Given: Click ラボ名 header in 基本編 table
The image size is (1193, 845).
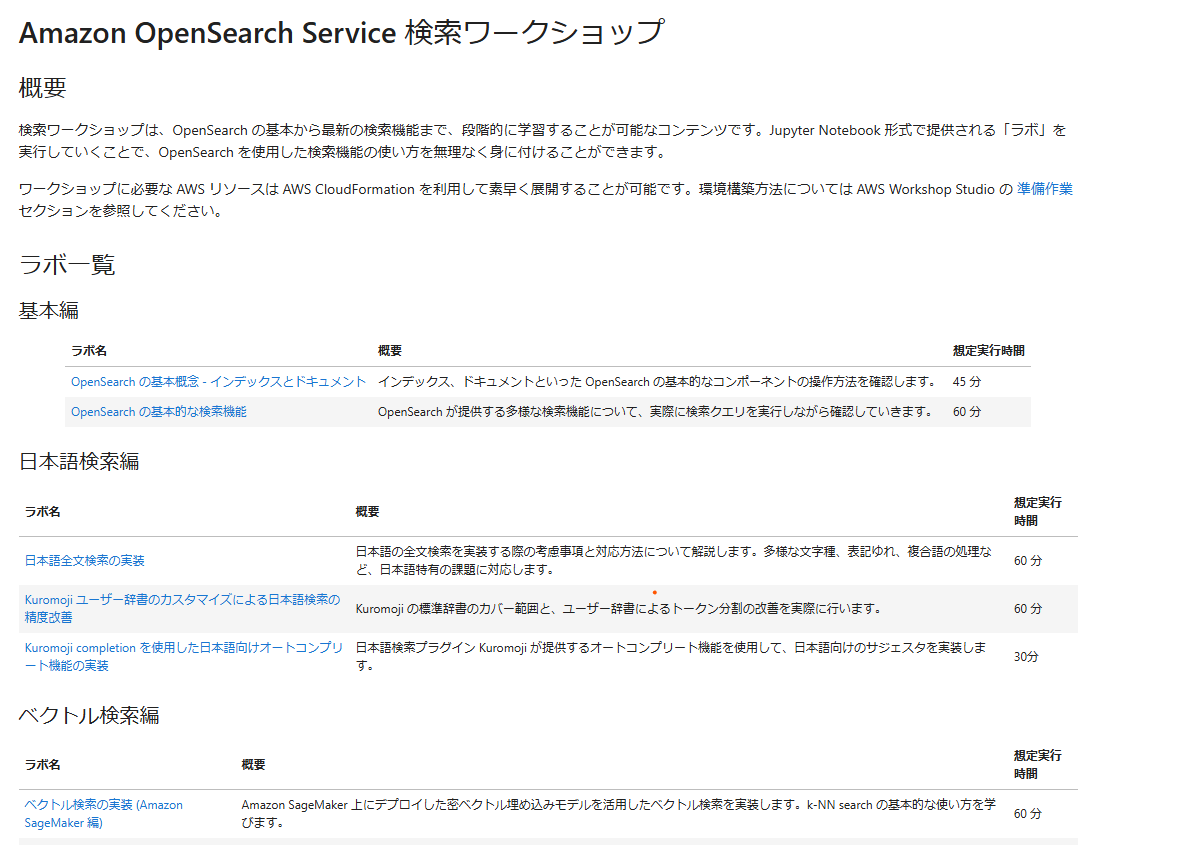Looking at the screenshot, I should (x=89, y=351).
